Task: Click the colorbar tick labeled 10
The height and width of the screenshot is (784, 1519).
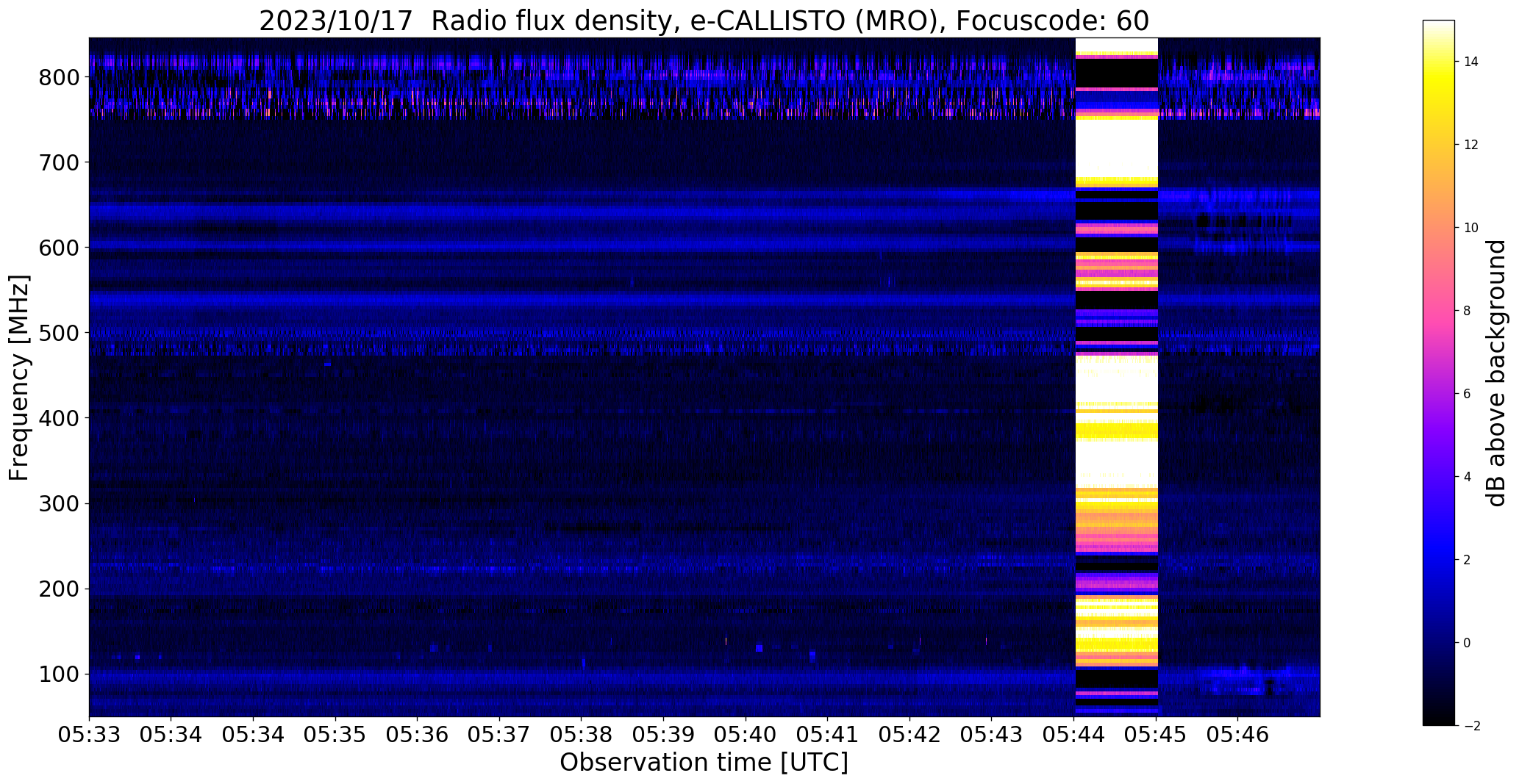Action: coord(1471,228)
